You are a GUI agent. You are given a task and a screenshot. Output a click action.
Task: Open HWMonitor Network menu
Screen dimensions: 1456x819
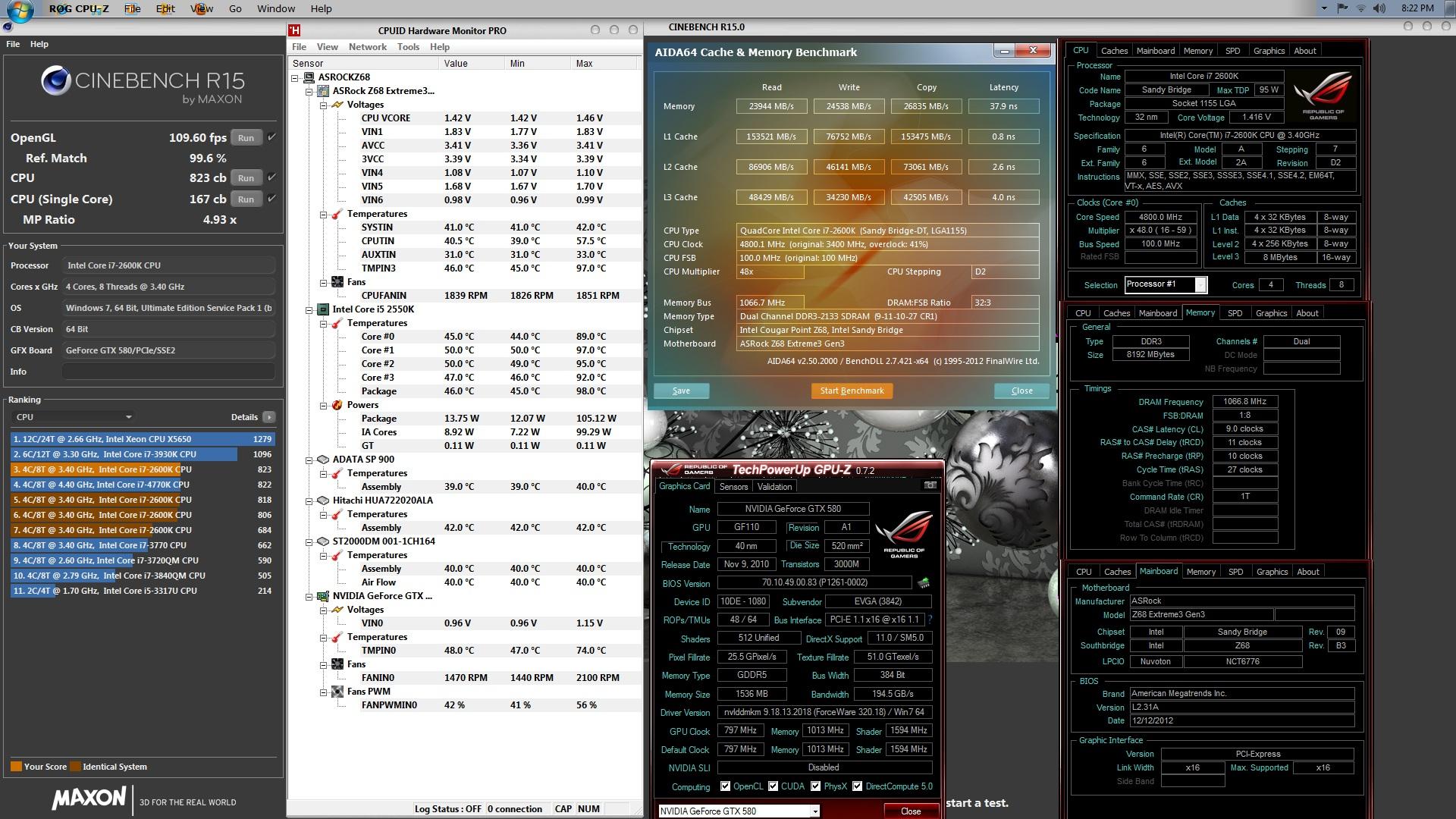tap(368, 47)
